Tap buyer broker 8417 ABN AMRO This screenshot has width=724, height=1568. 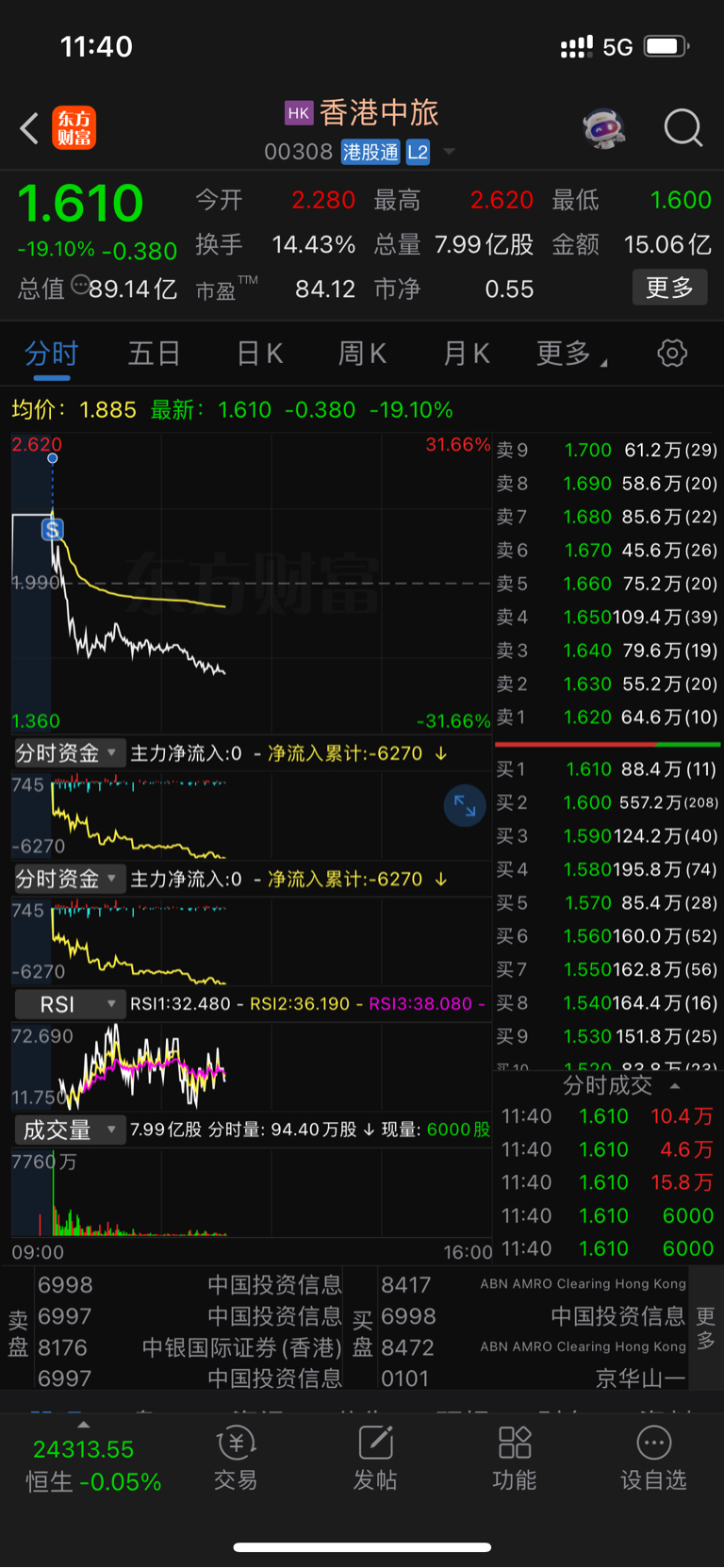tap(534, 1284)
